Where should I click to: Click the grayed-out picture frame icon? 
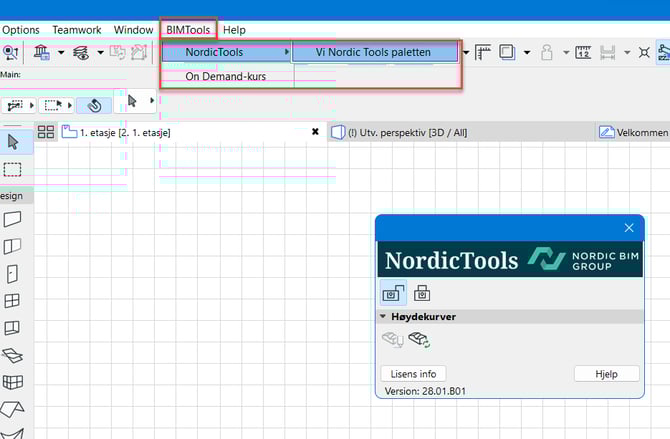click(139, 52)
